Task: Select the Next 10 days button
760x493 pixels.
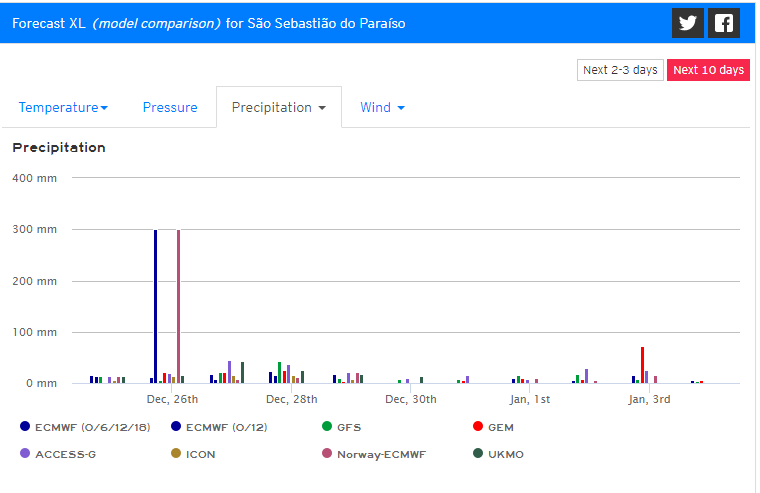Action: tap(708, 70)
